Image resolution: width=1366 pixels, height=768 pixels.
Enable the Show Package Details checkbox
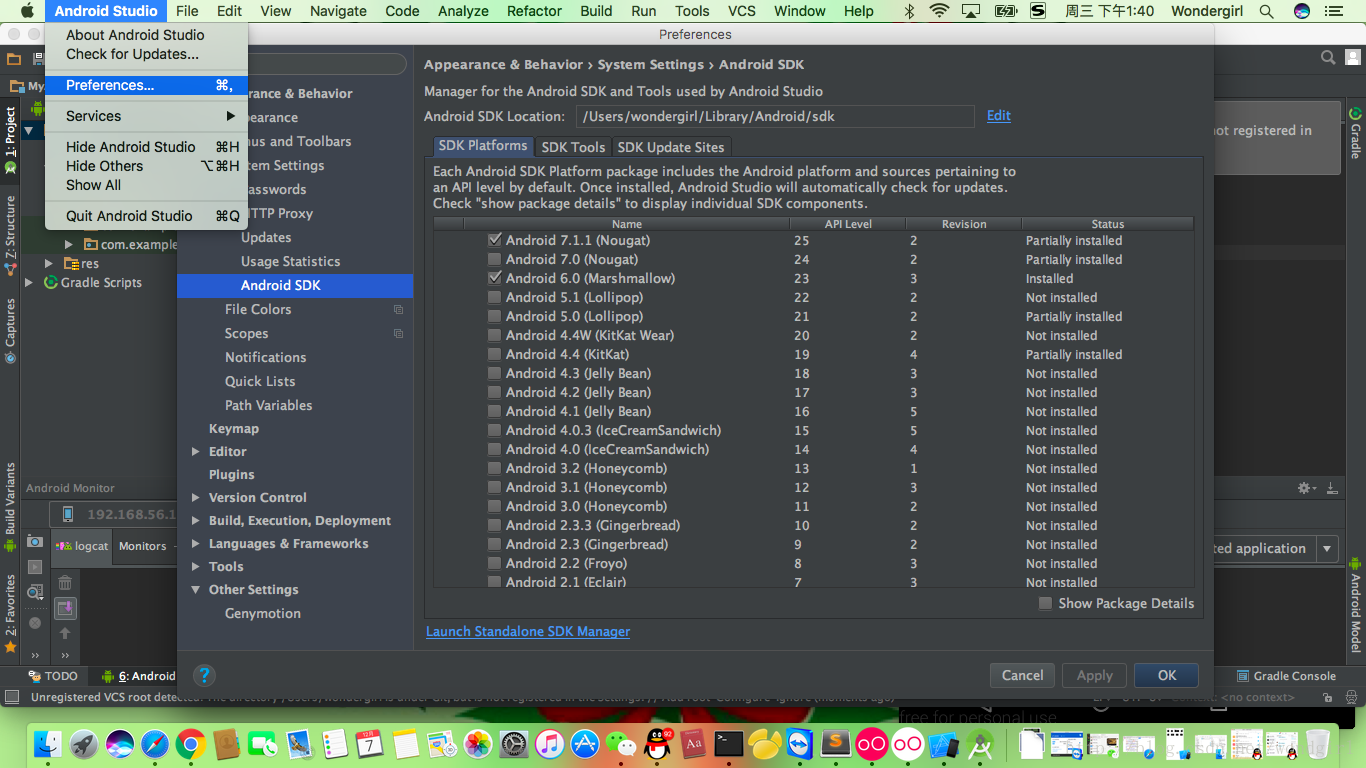[x=1045, y=603]
